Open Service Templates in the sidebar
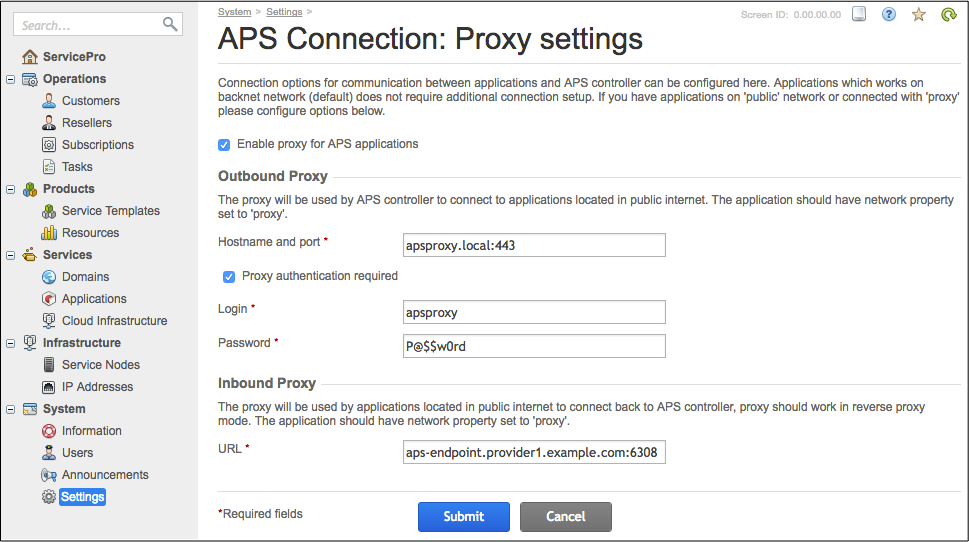This screenshot has width=969, height=542. coord(110,211)
